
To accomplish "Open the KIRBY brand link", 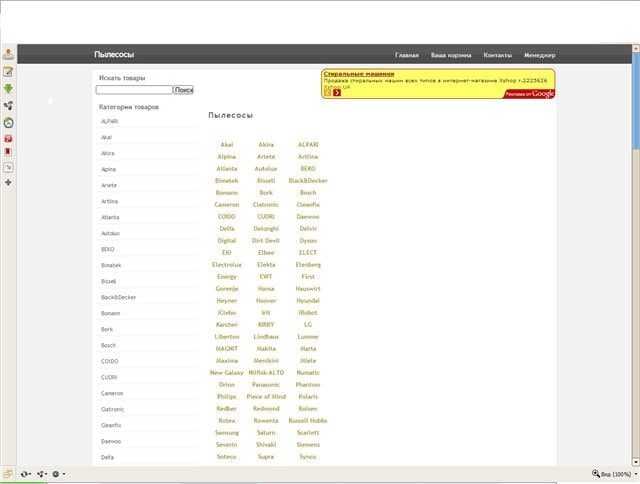I will pyautogui.click(x=266, y=325).
